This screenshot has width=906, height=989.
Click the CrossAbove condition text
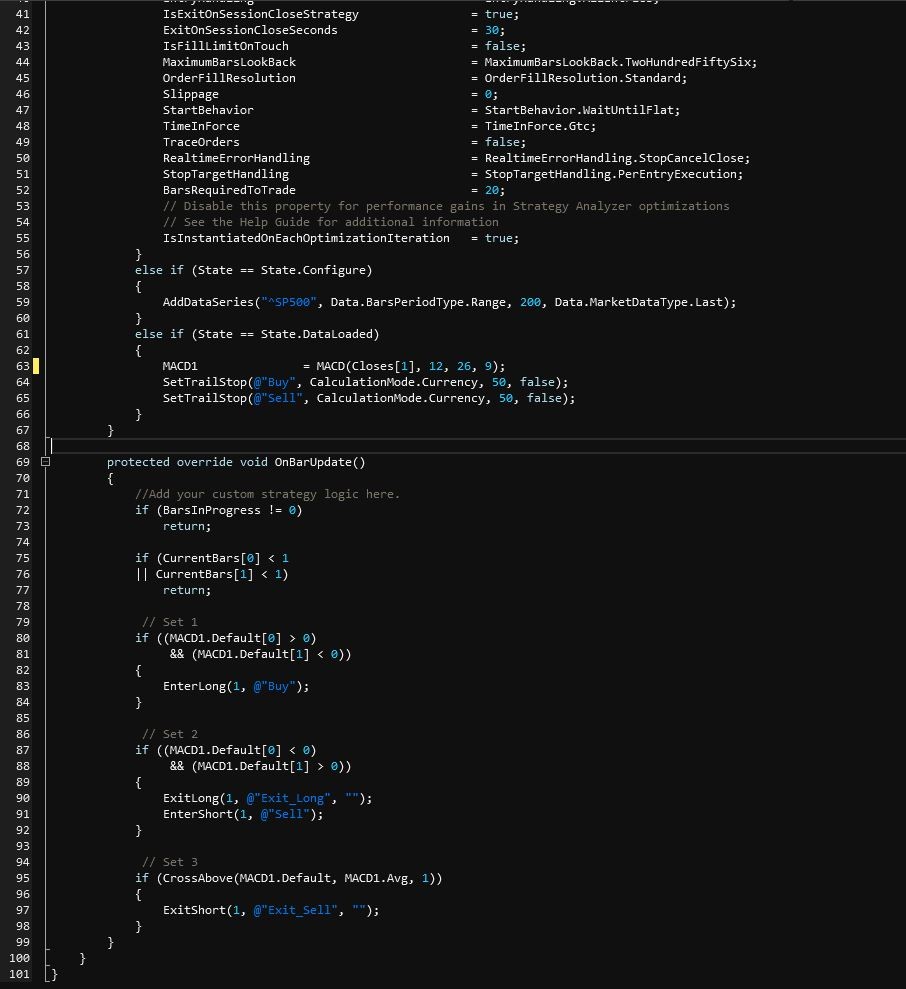tap(288, 878)
